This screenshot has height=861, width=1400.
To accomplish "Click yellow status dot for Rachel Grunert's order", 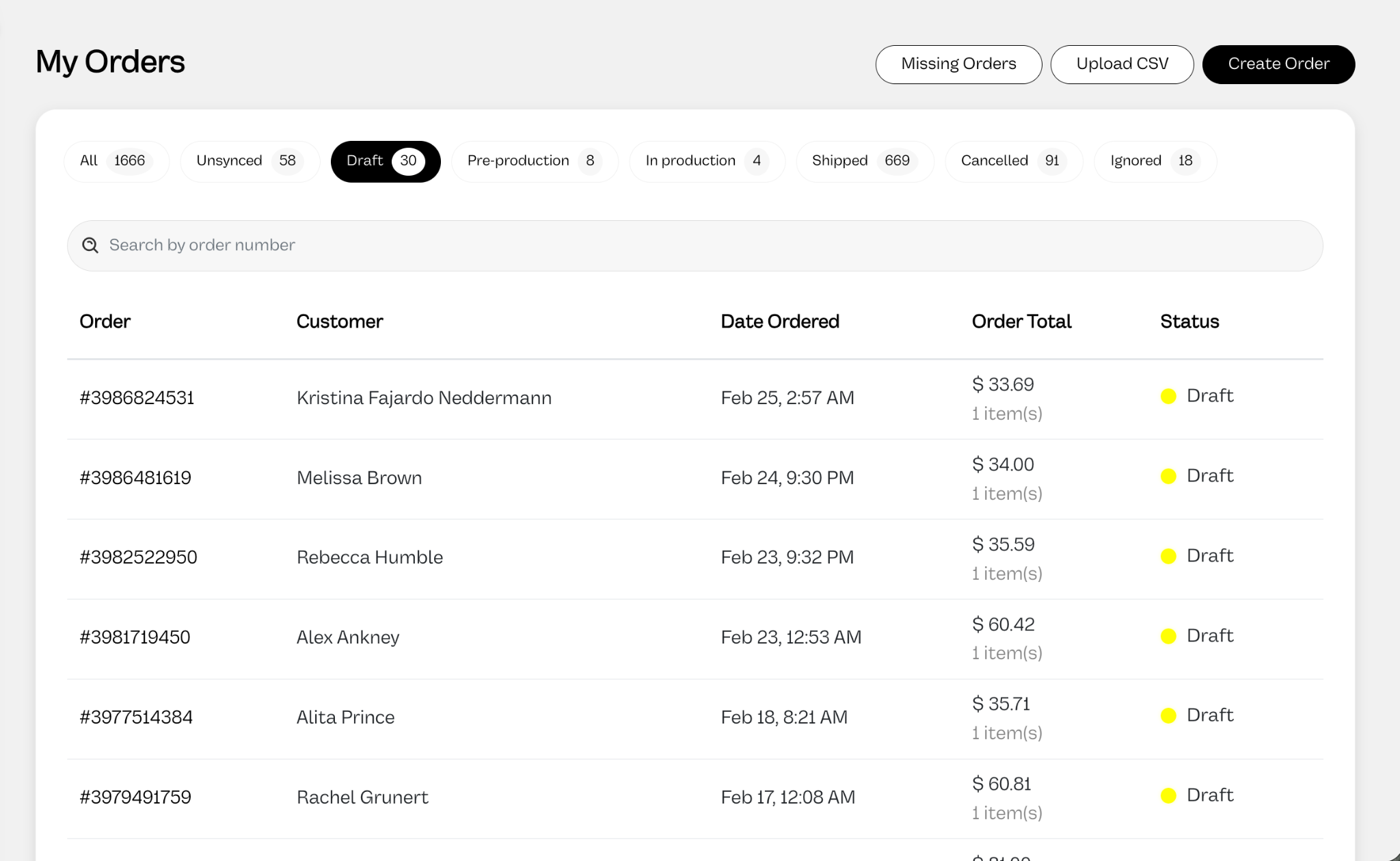I will (x=1168, y=796).
